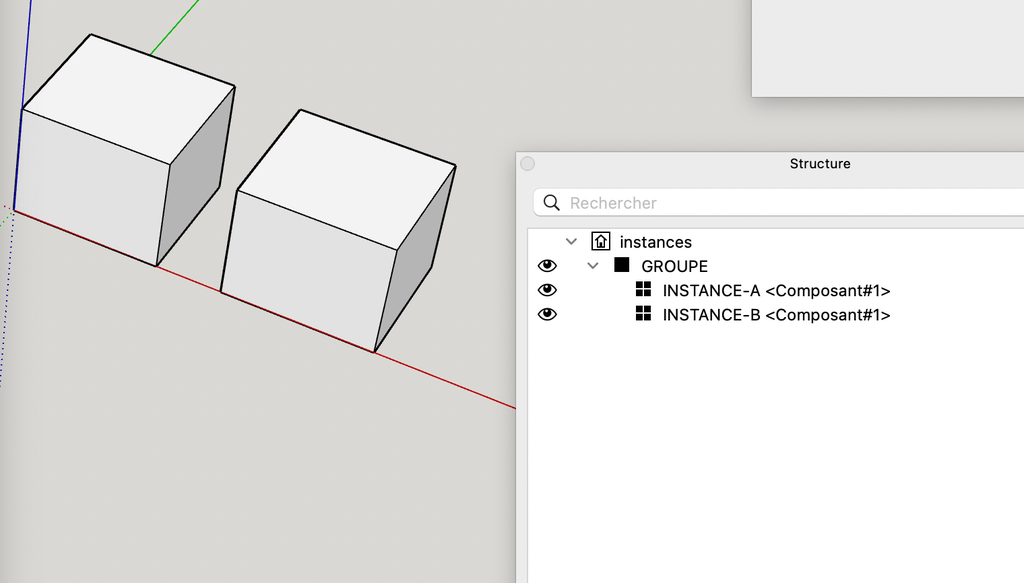Click the magnifier search icon
The image size is (1024, 583).
click(x=552, y=202)
